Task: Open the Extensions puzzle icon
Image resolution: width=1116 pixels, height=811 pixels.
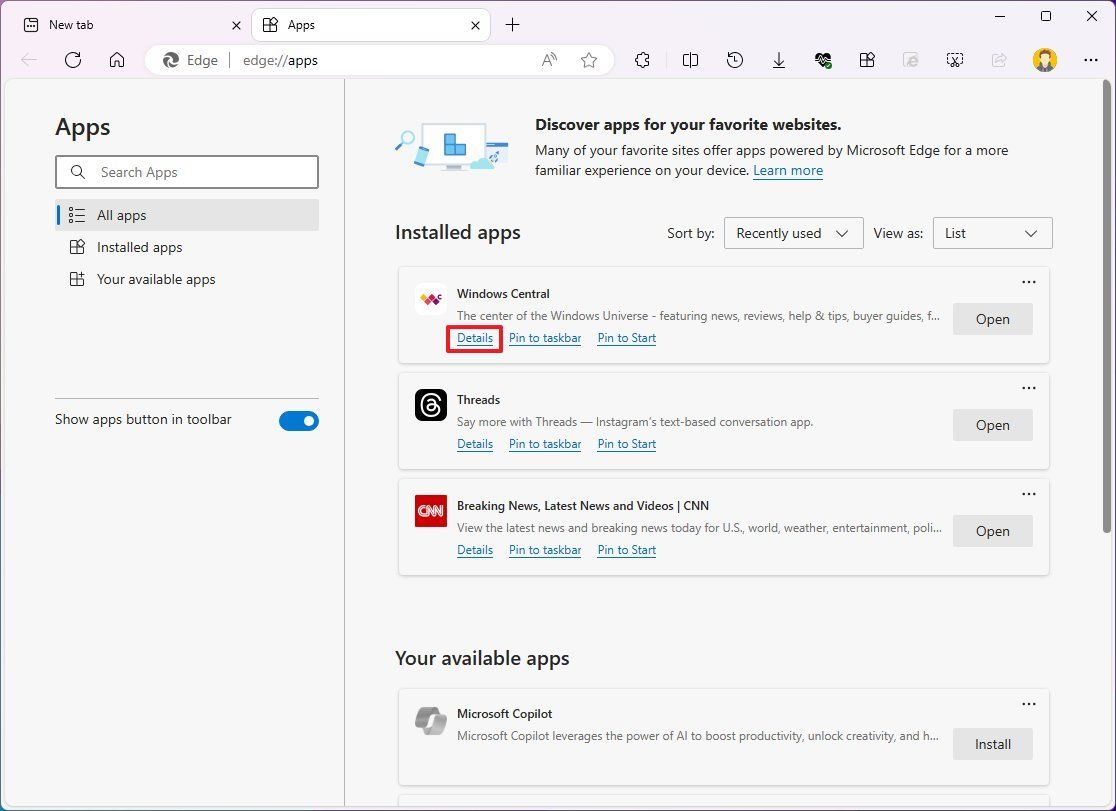Action: [x=641, y=60]
